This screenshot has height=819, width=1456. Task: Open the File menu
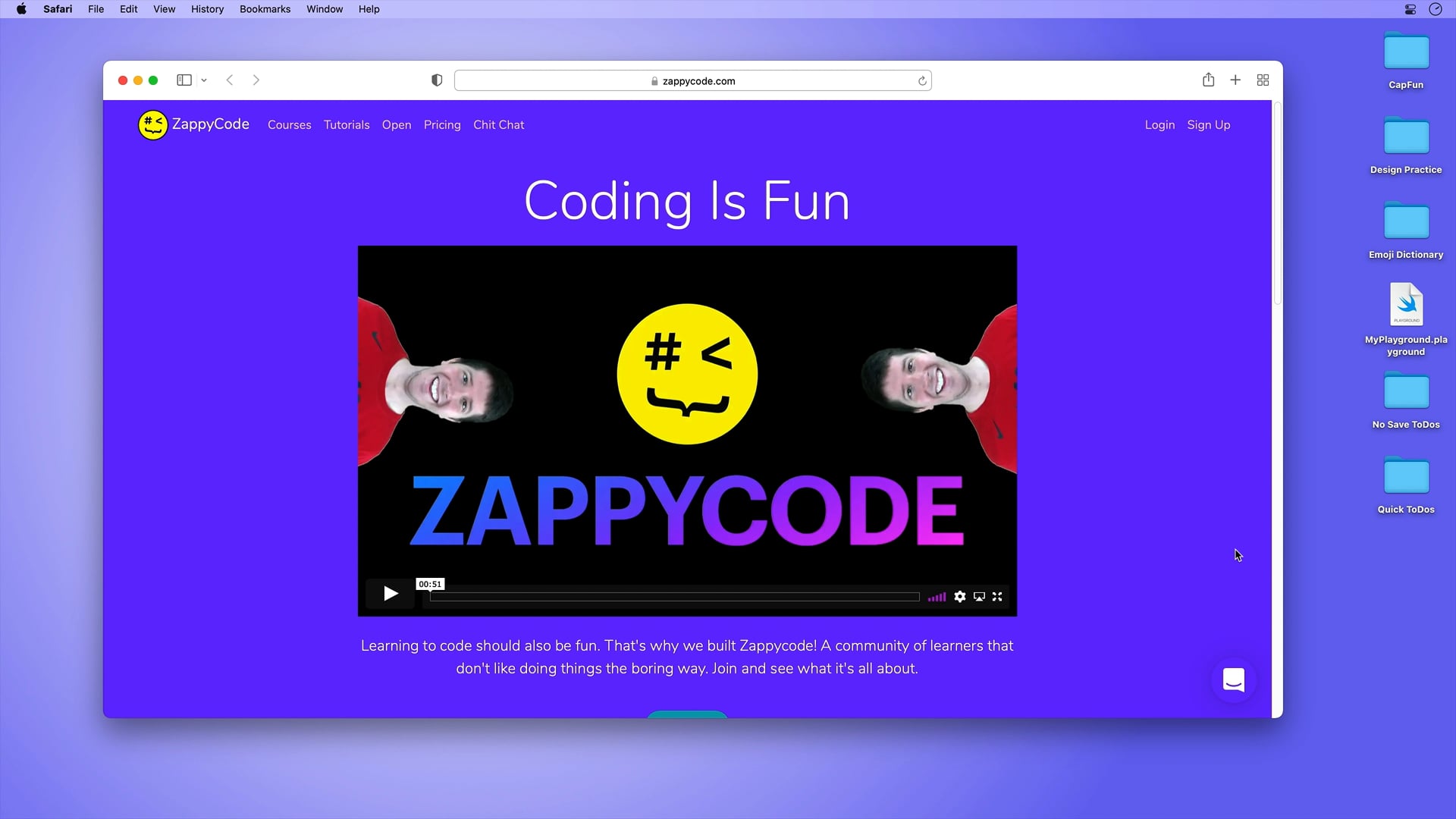point(96,9)
